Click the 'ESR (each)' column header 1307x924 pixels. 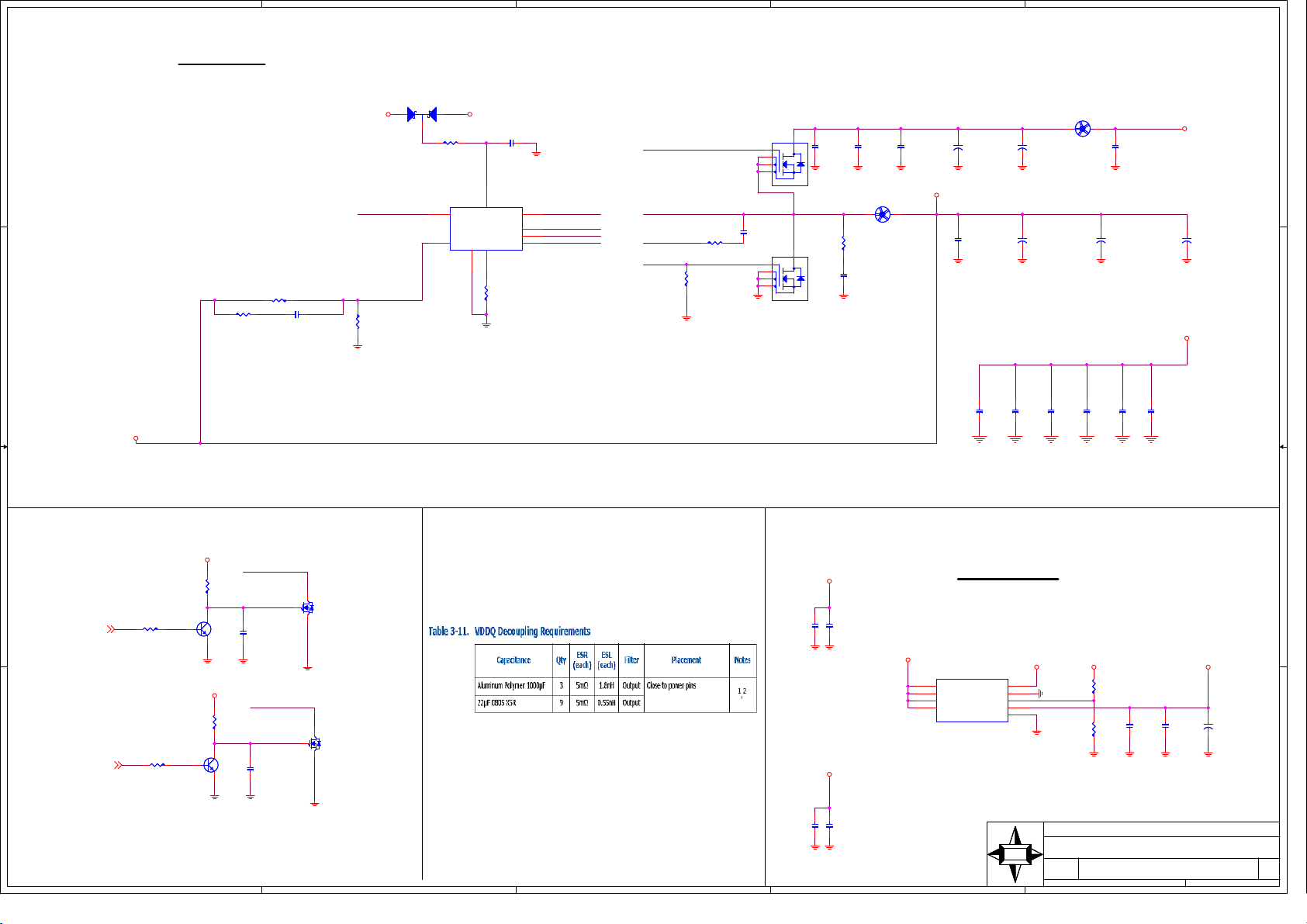pos(582,660)
